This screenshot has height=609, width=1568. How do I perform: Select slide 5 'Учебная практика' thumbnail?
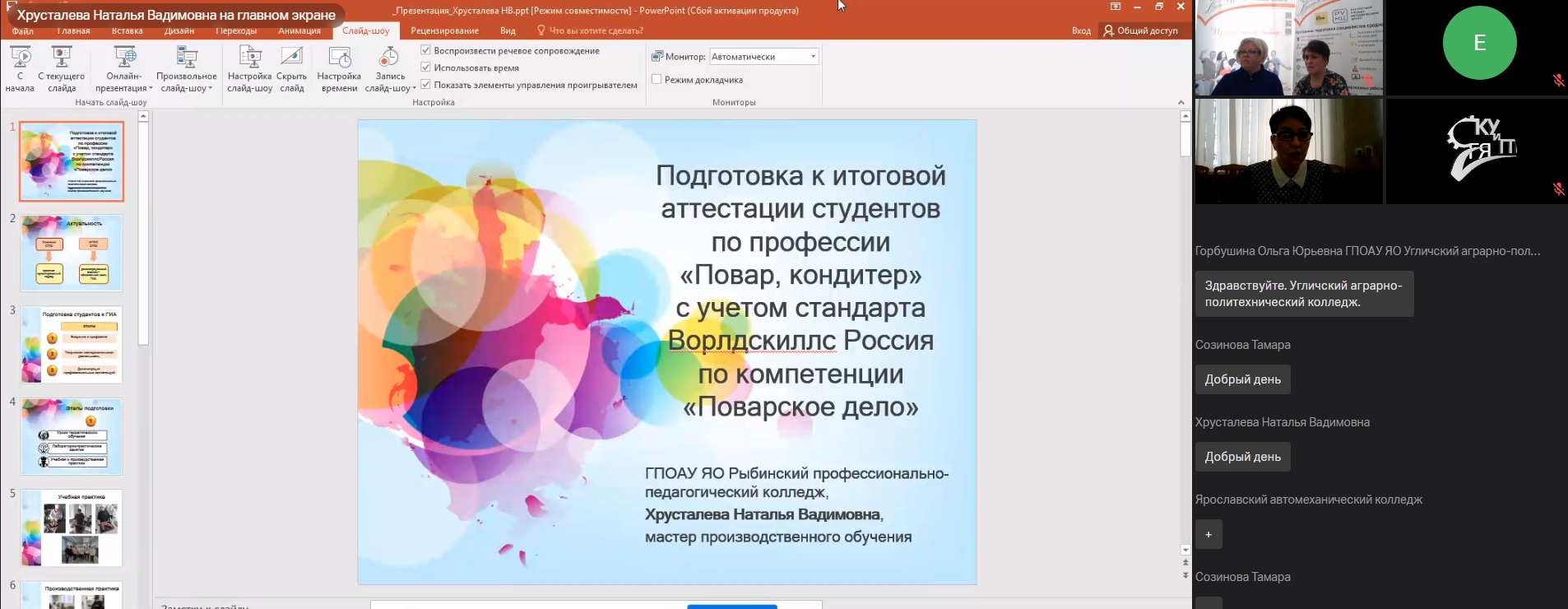click(72, 528)
